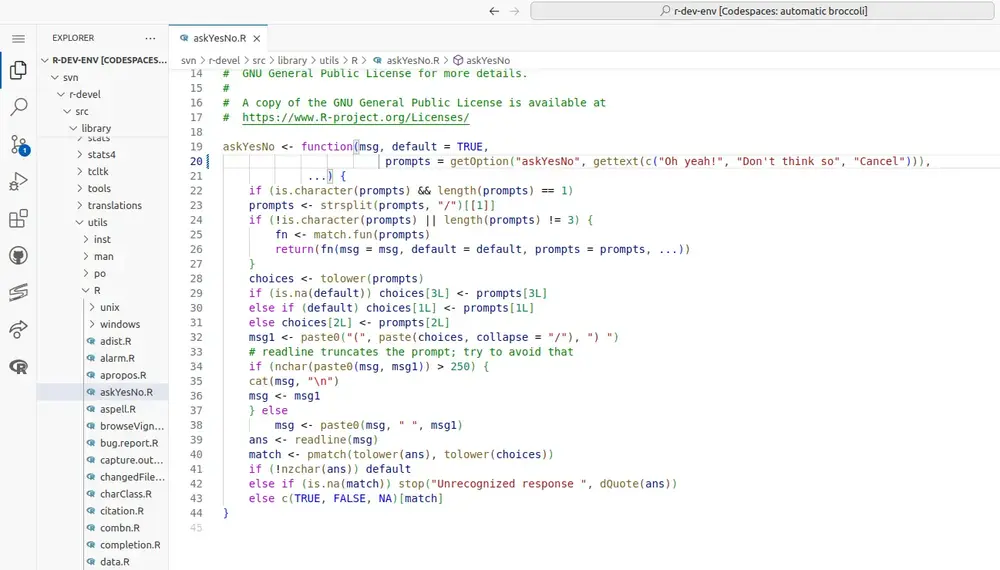Image resolution: width=1000 pixels, height=570 pixels.
Task: Open the Live Share arrow icon
Action: tap(18, 329)
